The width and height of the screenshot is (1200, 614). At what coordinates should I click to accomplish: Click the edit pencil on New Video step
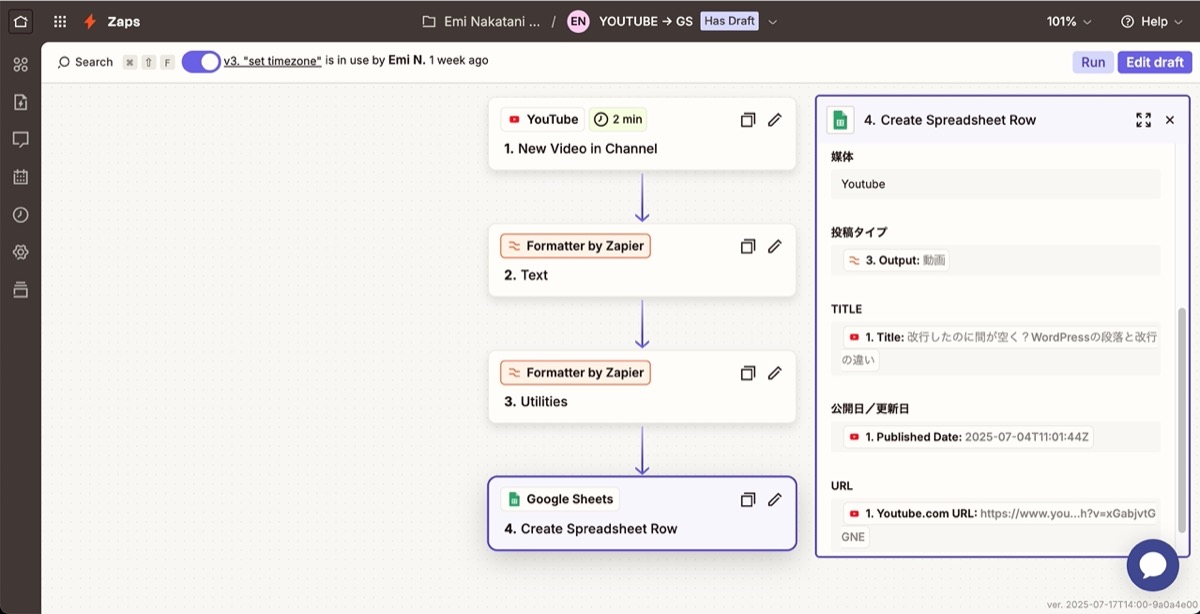774,120
